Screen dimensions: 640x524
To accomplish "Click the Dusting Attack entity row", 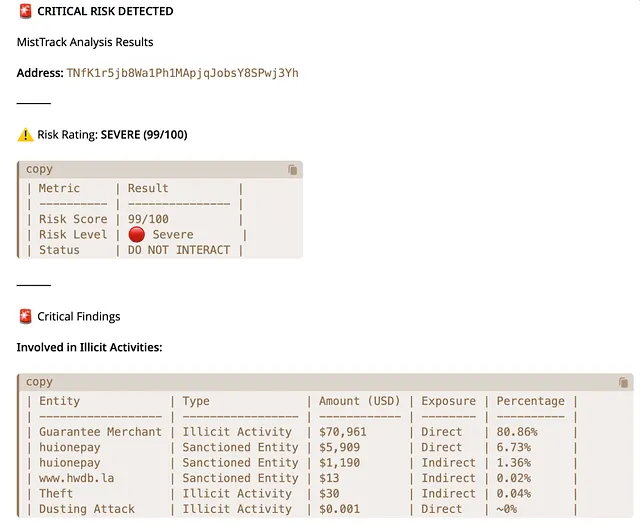I will click(89, 509).
